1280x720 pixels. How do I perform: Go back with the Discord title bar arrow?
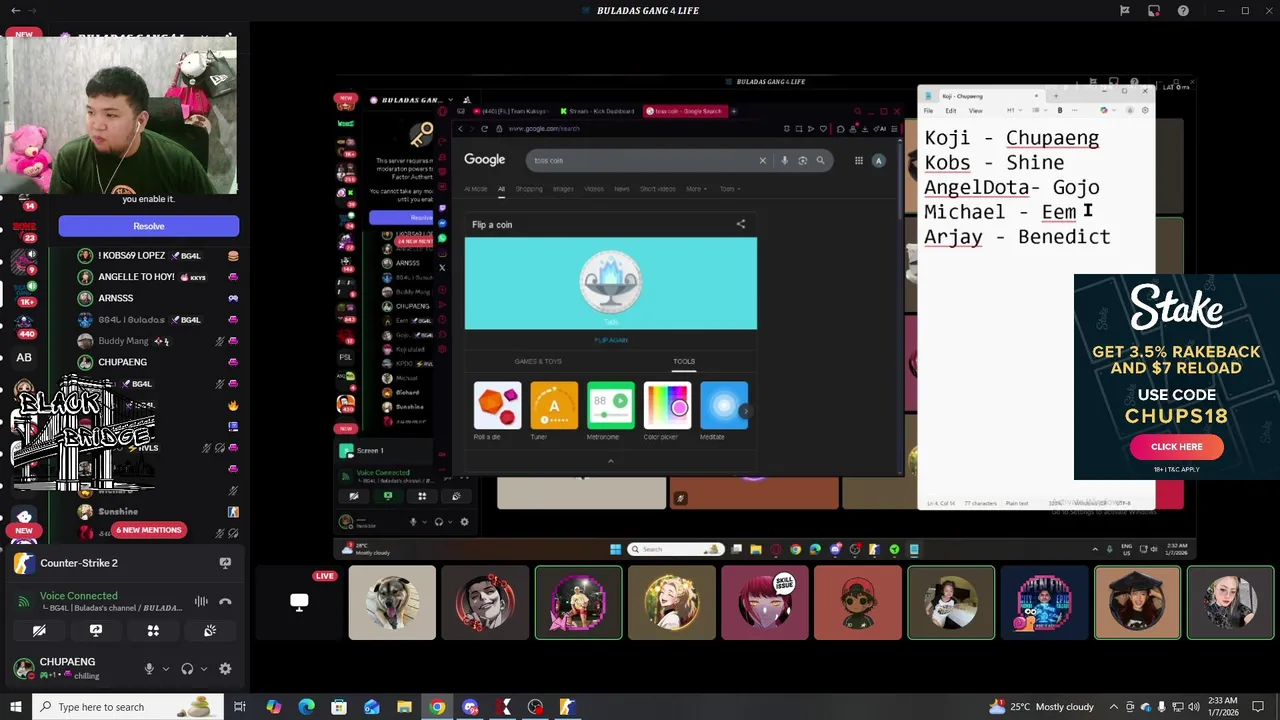tap(15, 11)
